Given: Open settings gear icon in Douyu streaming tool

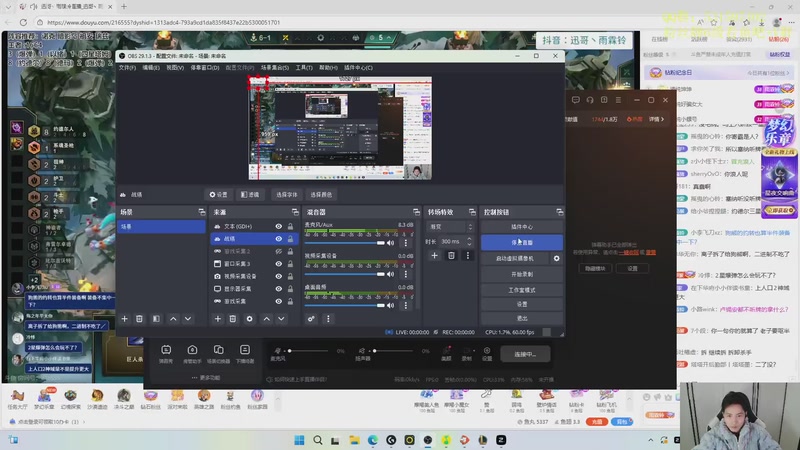Looking at the screenshot, I should tap(487, 353).
